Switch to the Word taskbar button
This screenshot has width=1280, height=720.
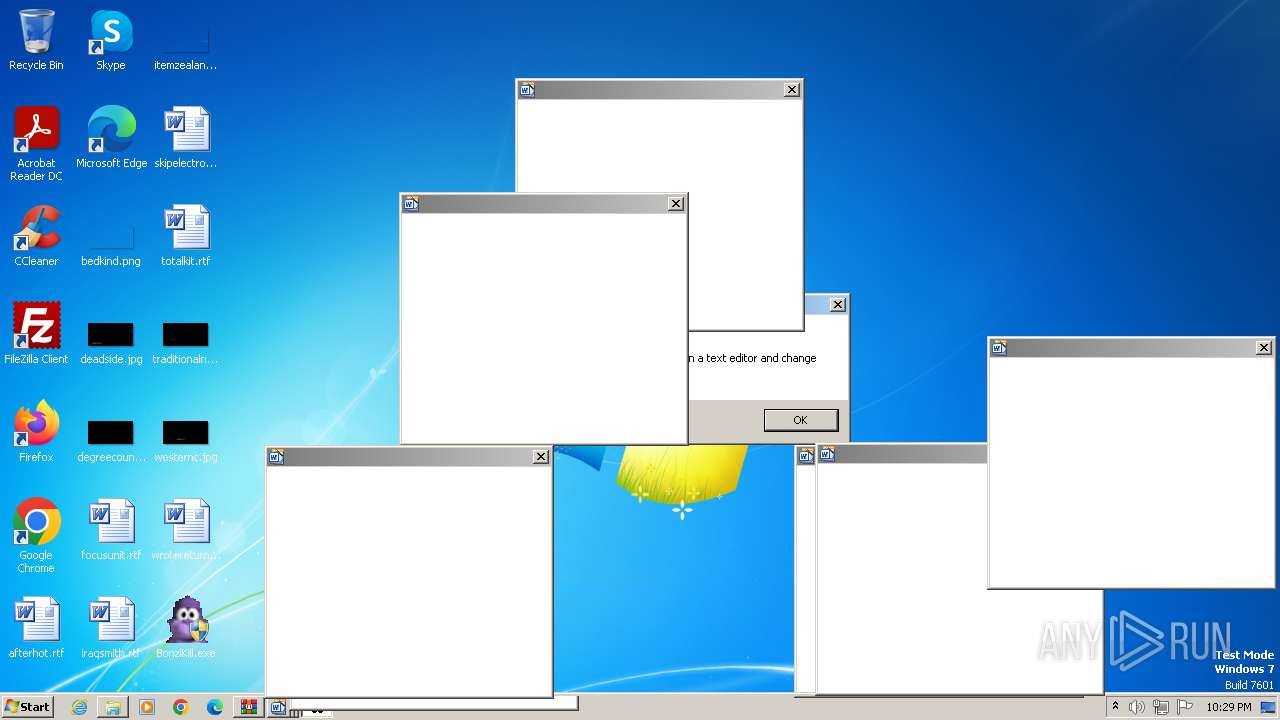pos(279,707)
